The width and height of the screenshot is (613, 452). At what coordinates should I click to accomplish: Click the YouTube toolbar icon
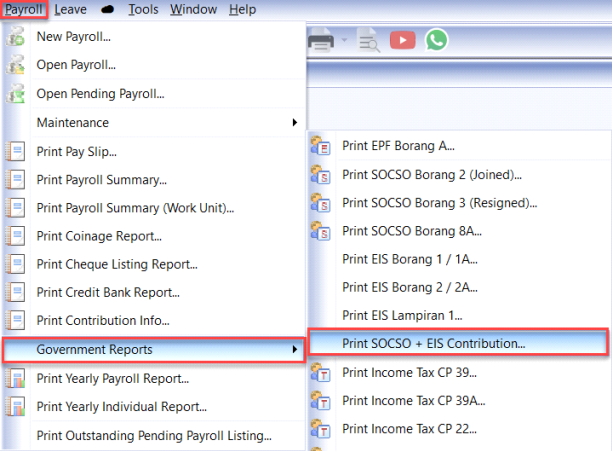pos(403,40)
